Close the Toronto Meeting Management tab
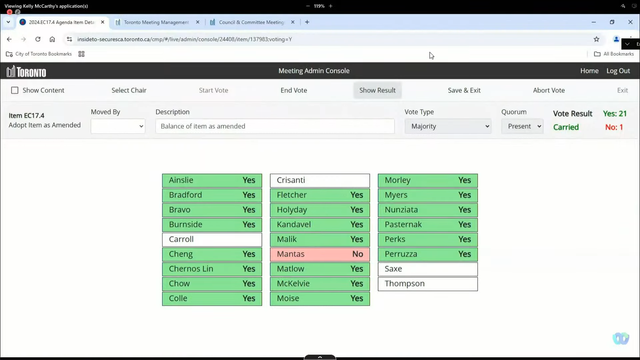This screenshot has height=360, width=640. (198, 22)
